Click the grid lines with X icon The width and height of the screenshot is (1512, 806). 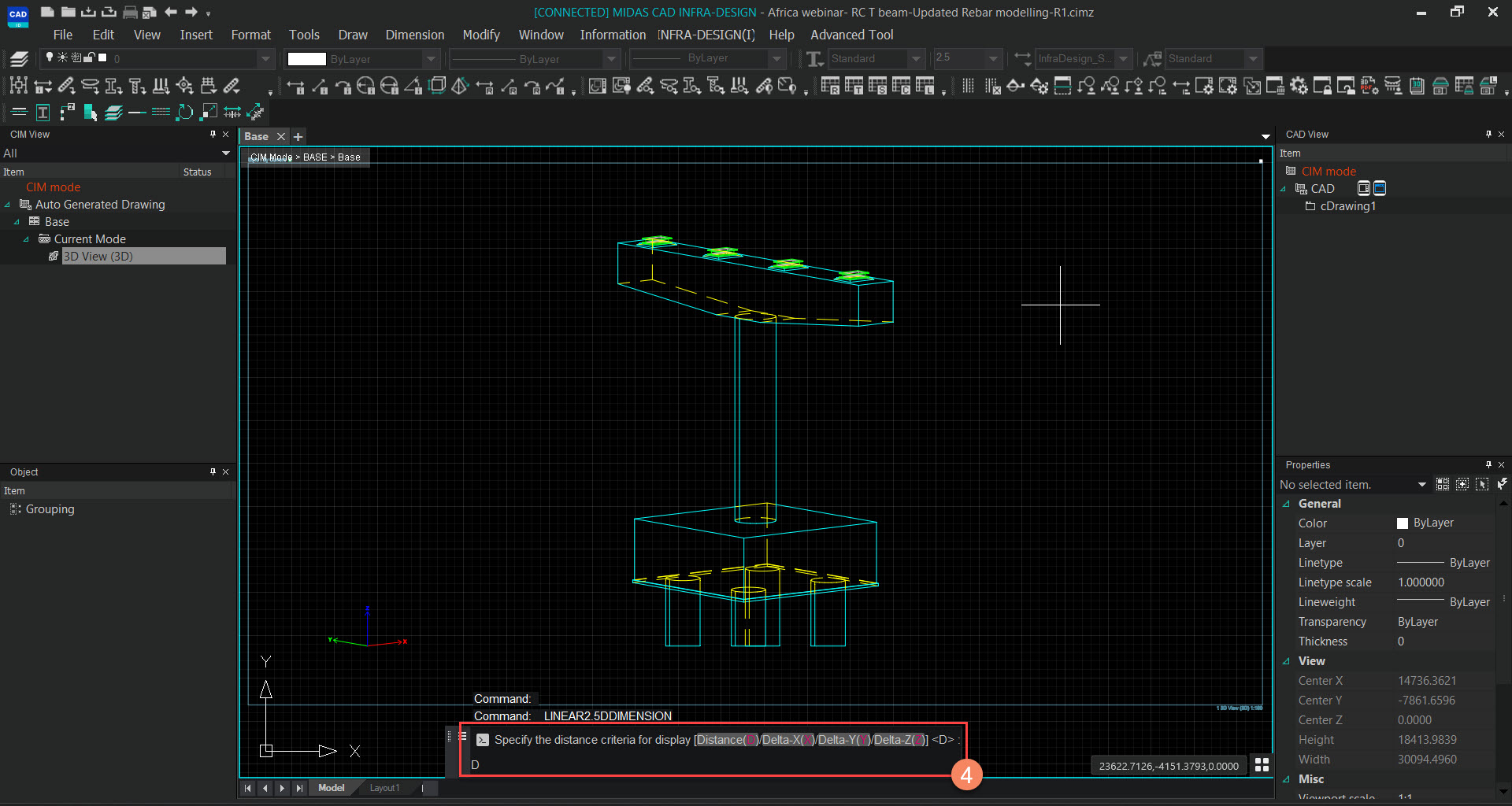click(992, 86)
